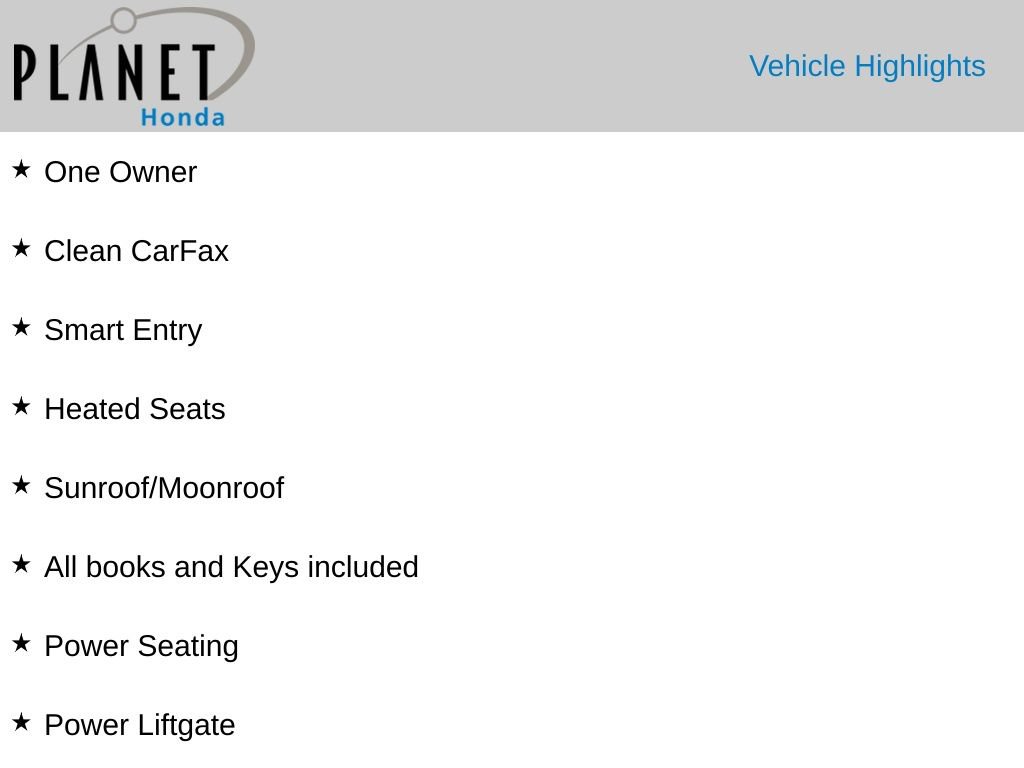Click the gray header banner area

coord(512,66)
